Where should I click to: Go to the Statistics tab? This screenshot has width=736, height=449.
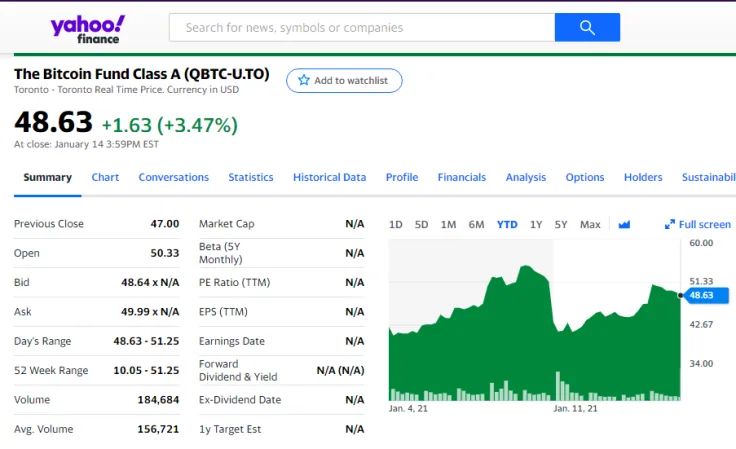(251, 177)
